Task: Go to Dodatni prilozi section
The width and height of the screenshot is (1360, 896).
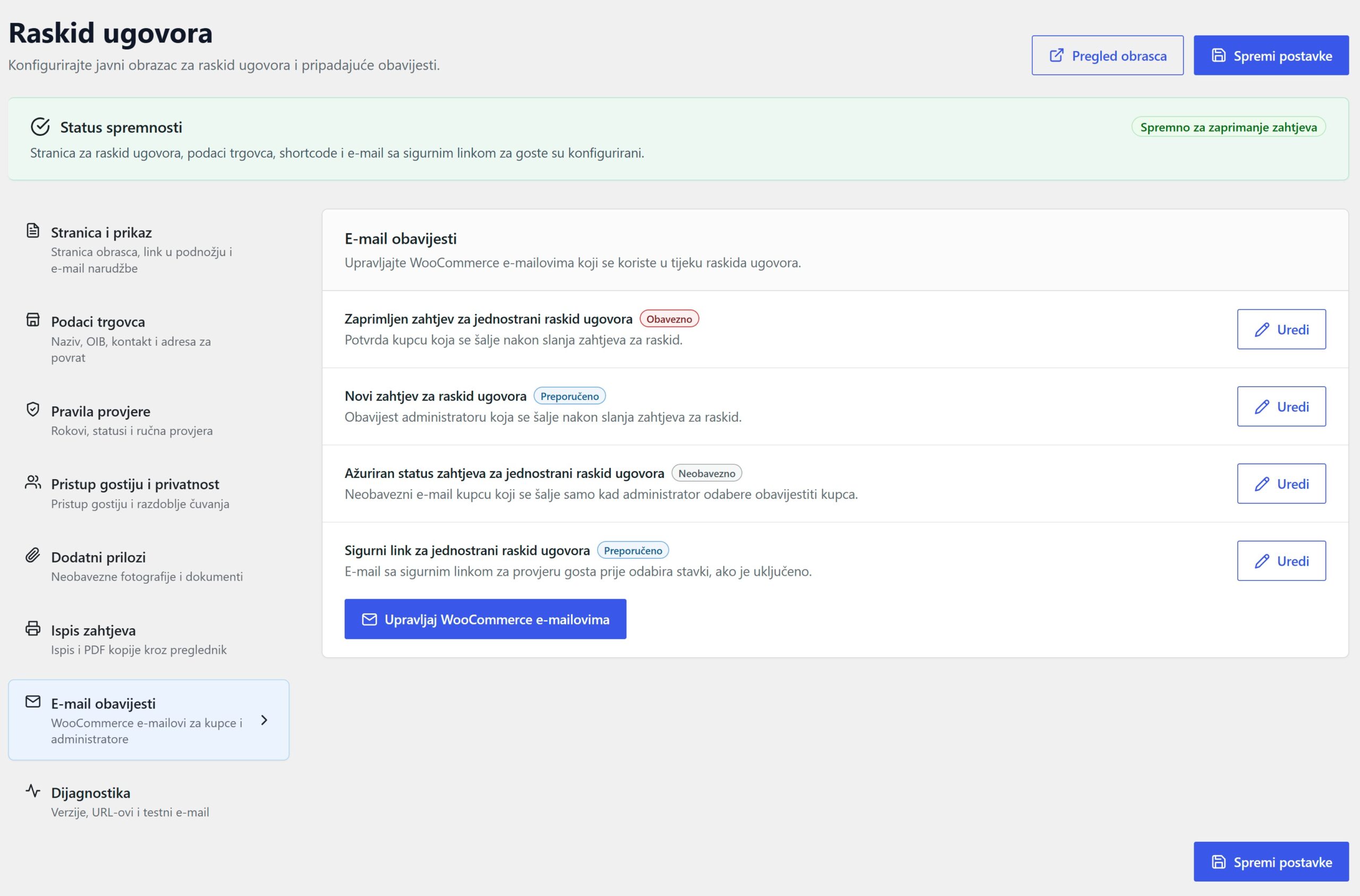Action: click(x=149, y=566)
